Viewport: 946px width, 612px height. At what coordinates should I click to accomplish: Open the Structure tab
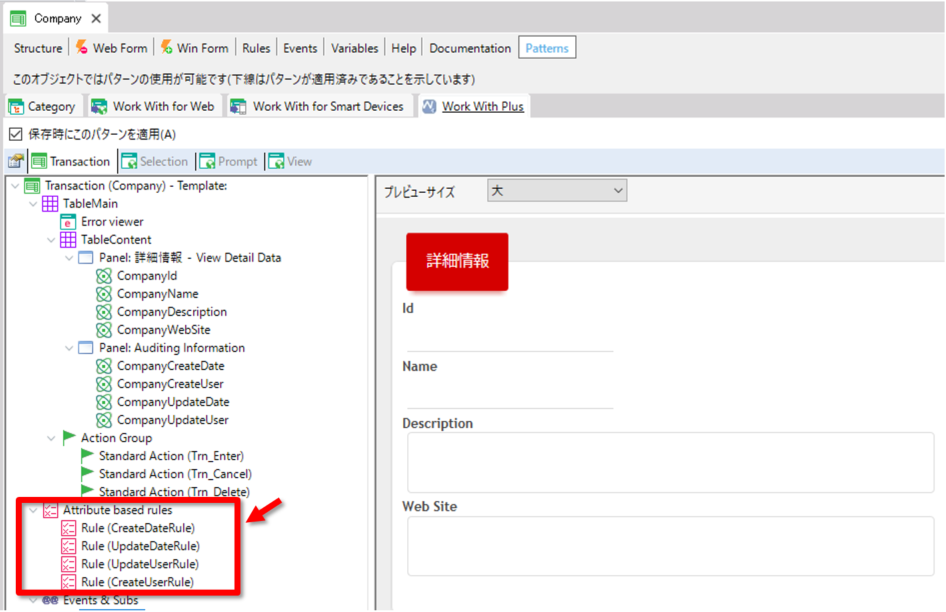pyautogui.click(x=38, y=48)
